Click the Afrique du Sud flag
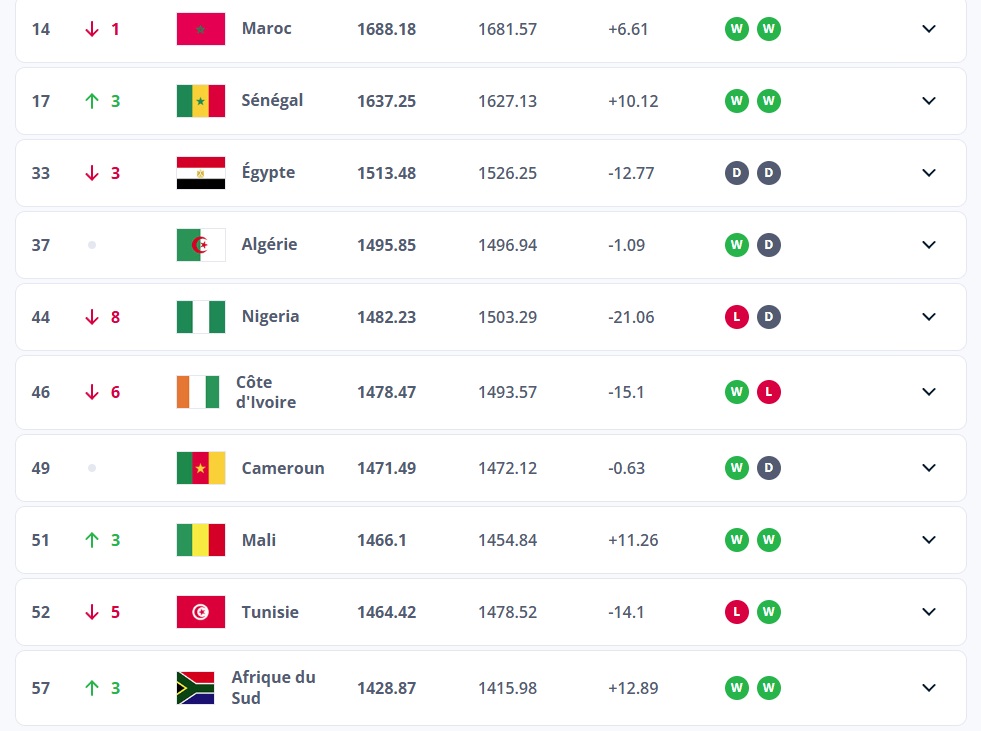Viewport: 981px width, 731px height. click(195, 688)
